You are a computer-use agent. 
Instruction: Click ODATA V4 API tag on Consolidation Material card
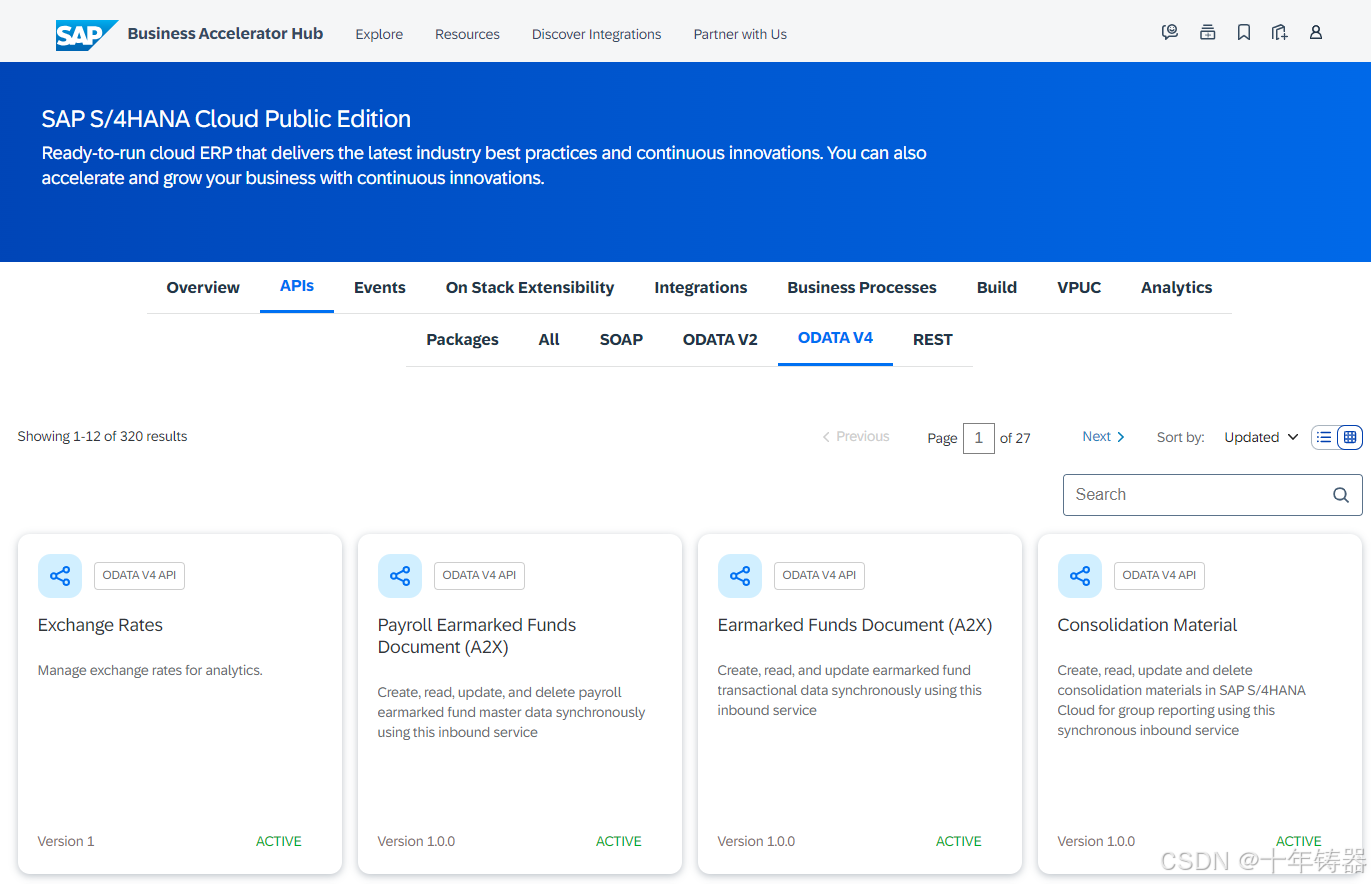point(1160,575)
